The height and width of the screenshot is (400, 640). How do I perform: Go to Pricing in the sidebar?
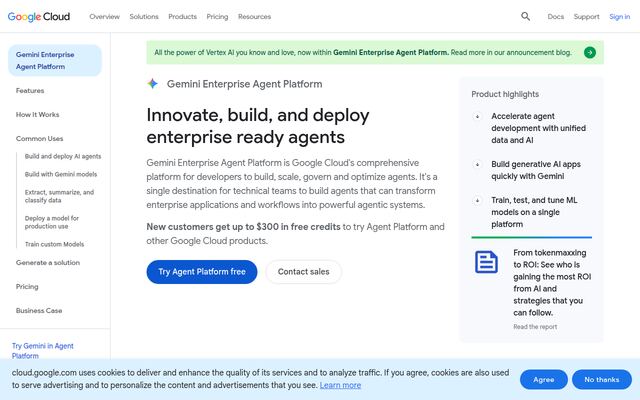point(27,287)
